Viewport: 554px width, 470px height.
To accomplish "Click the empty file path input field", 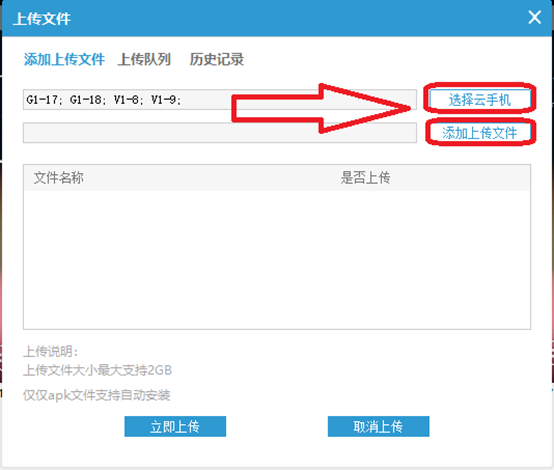I will pos(220,133).
